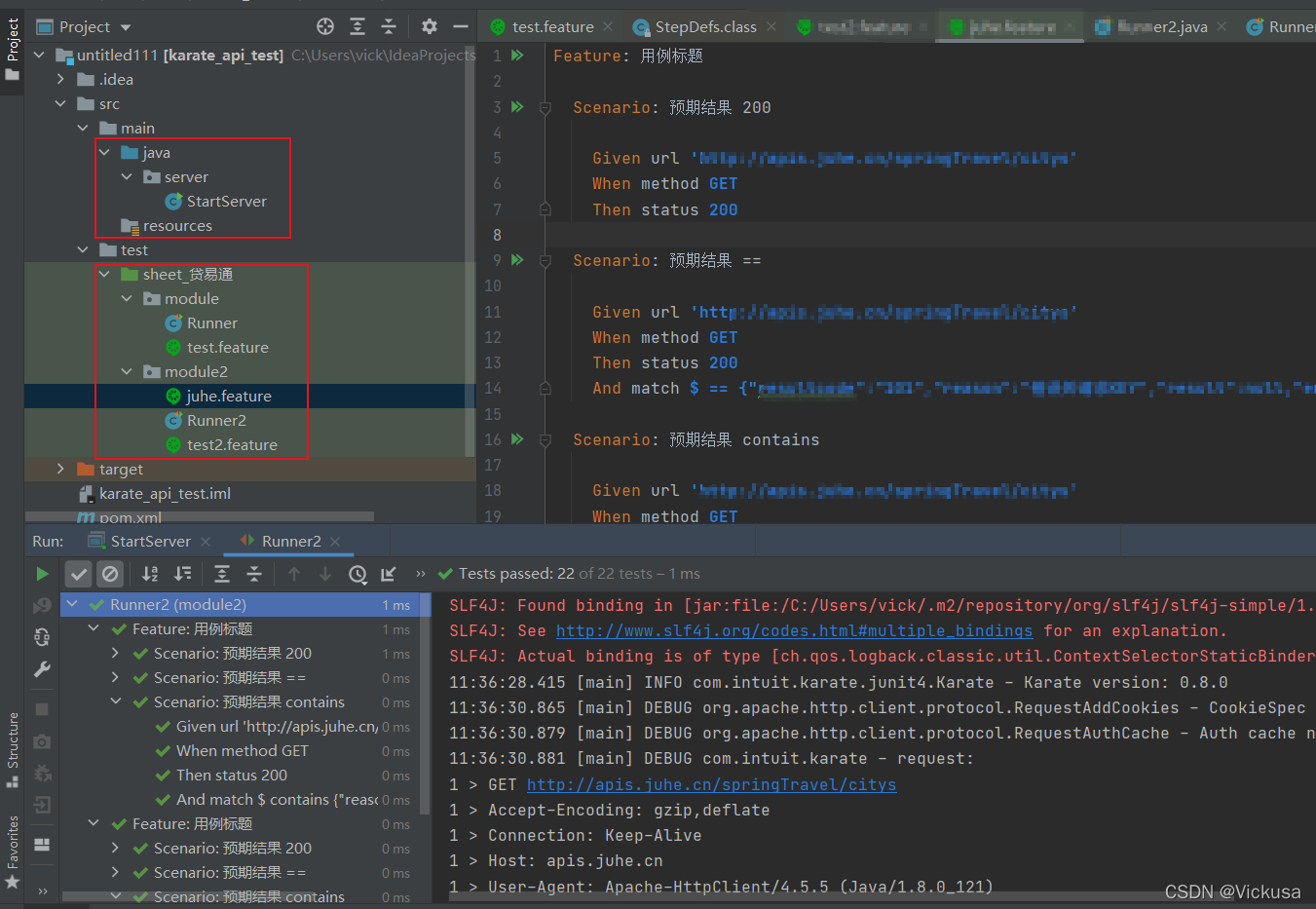Stop the running process square icon
The image size is (1316, 909).
click(x=42, y=709)
